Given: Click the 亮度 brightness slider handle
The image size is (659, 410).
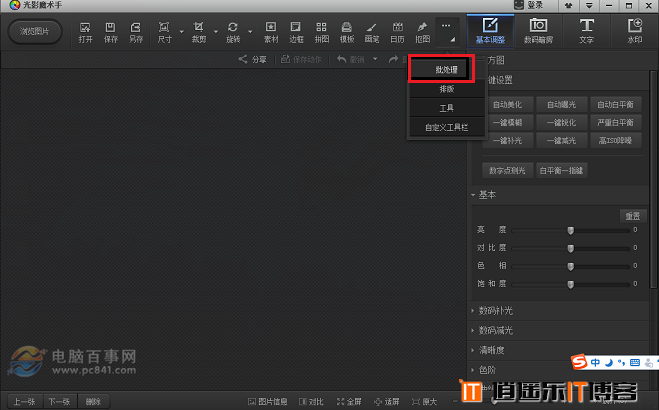Looking at the screenshot, I should 570,230.
